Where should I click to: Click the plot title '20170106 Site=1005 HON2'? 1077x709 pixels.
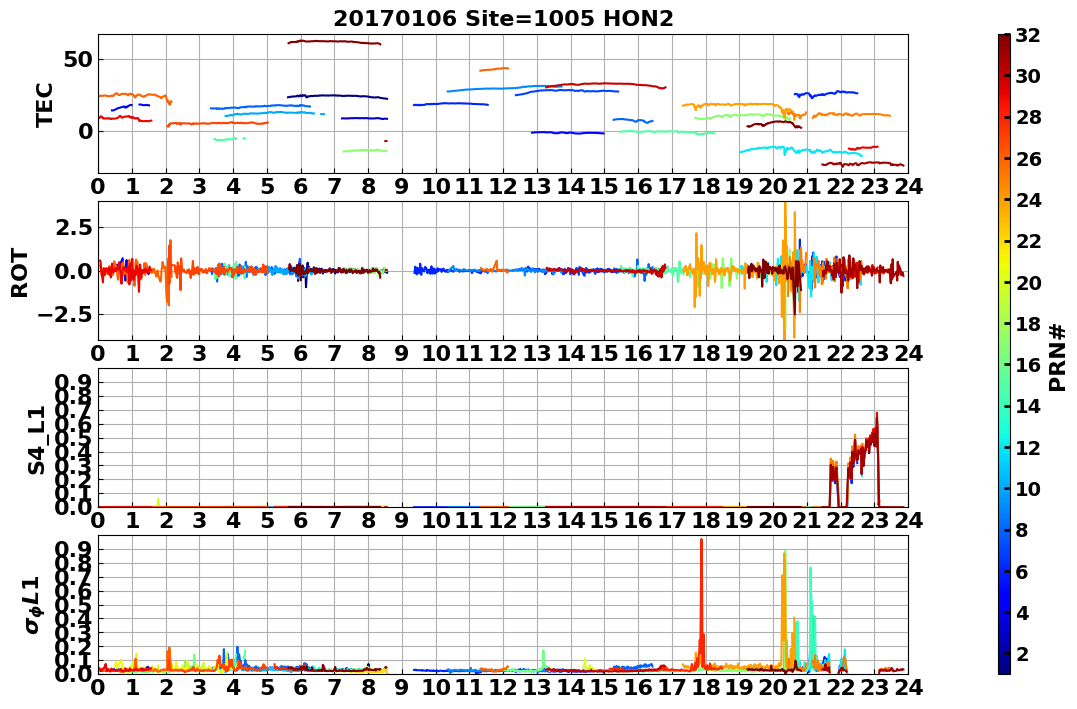[x=503, y=19]
